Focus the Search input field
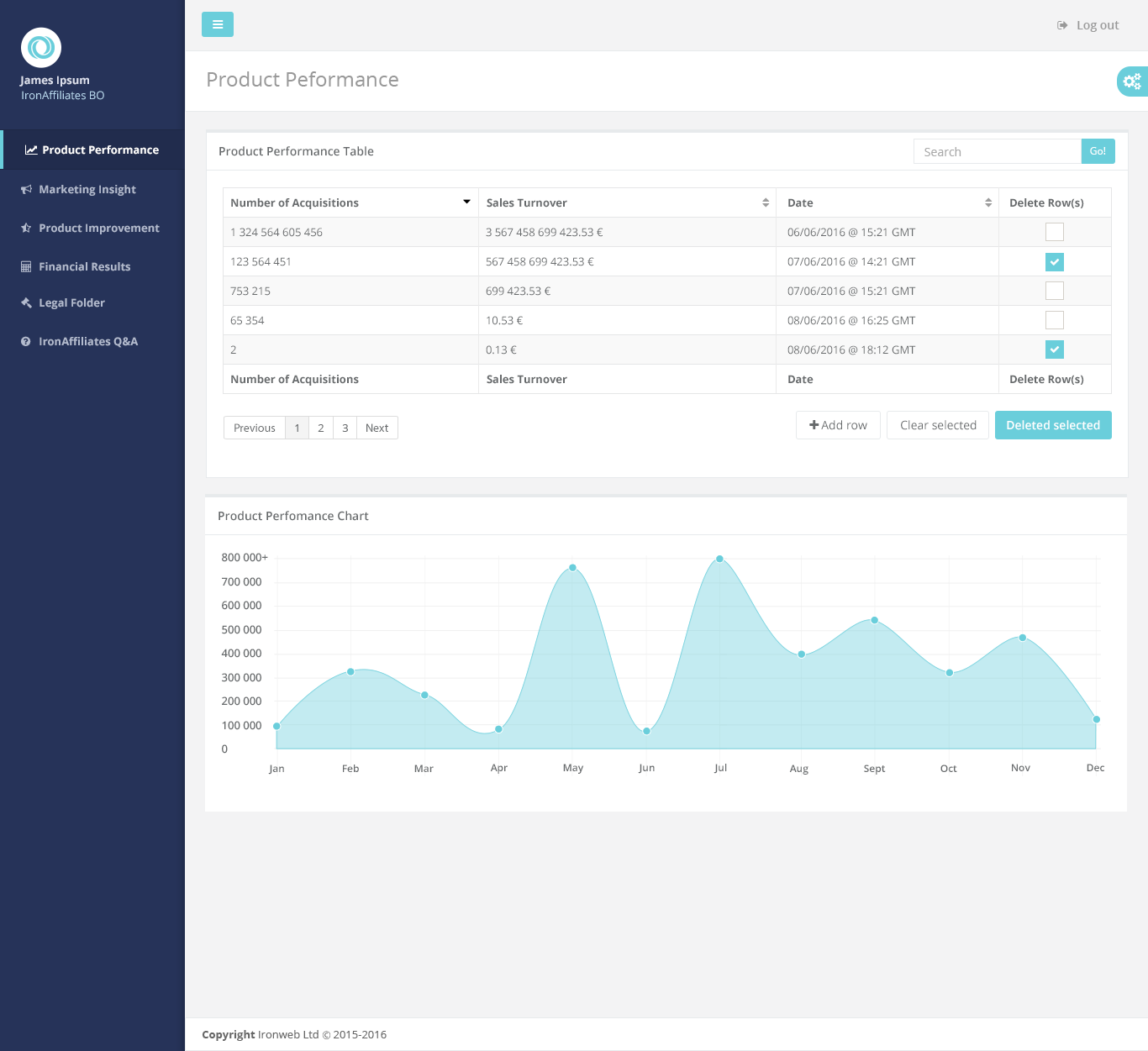This screenshot has width=1148, height=1051. pos(997,152)
